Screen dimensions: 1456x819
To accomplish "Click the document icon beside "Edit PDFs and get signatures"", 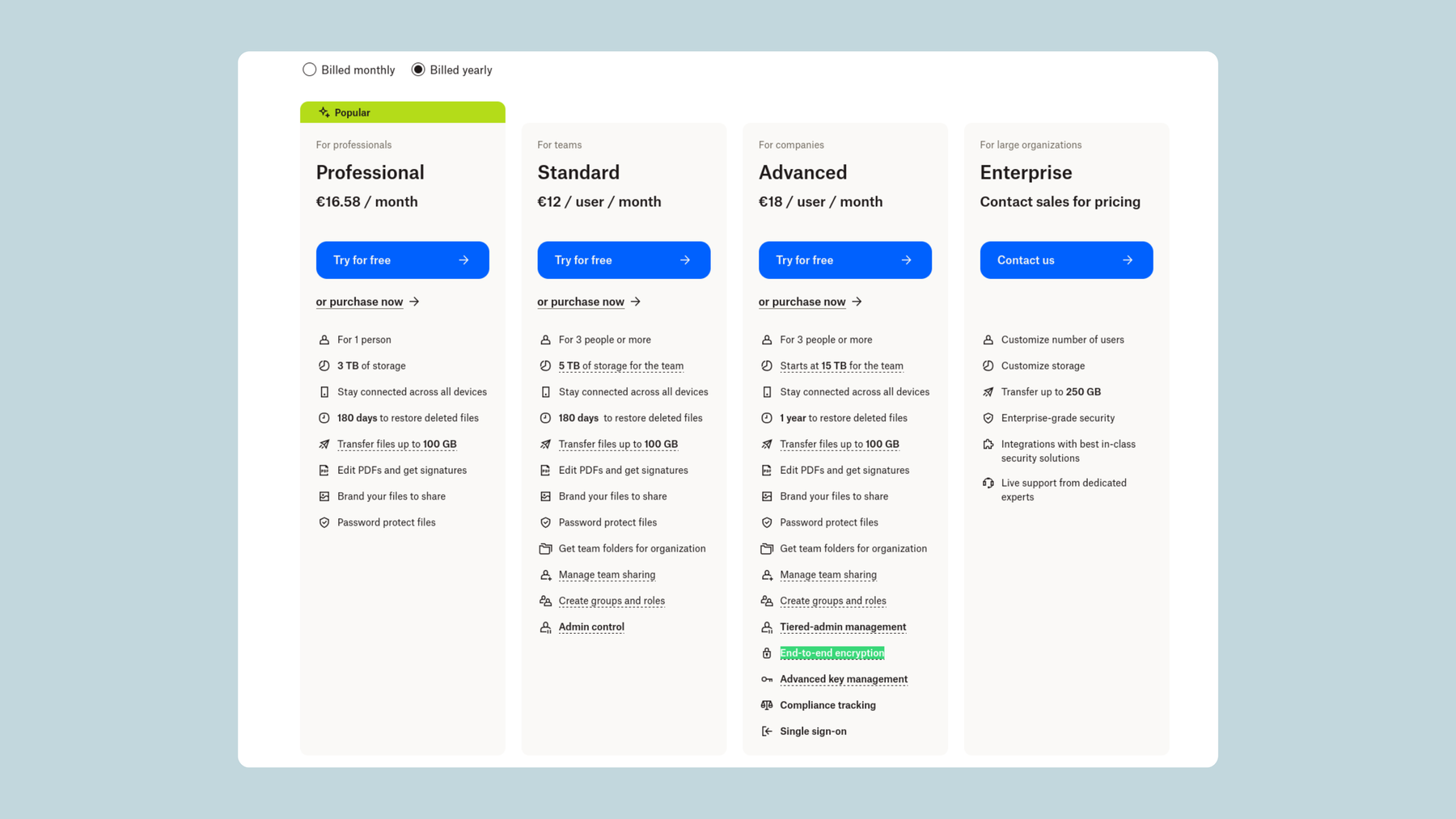I will (324, 470).
